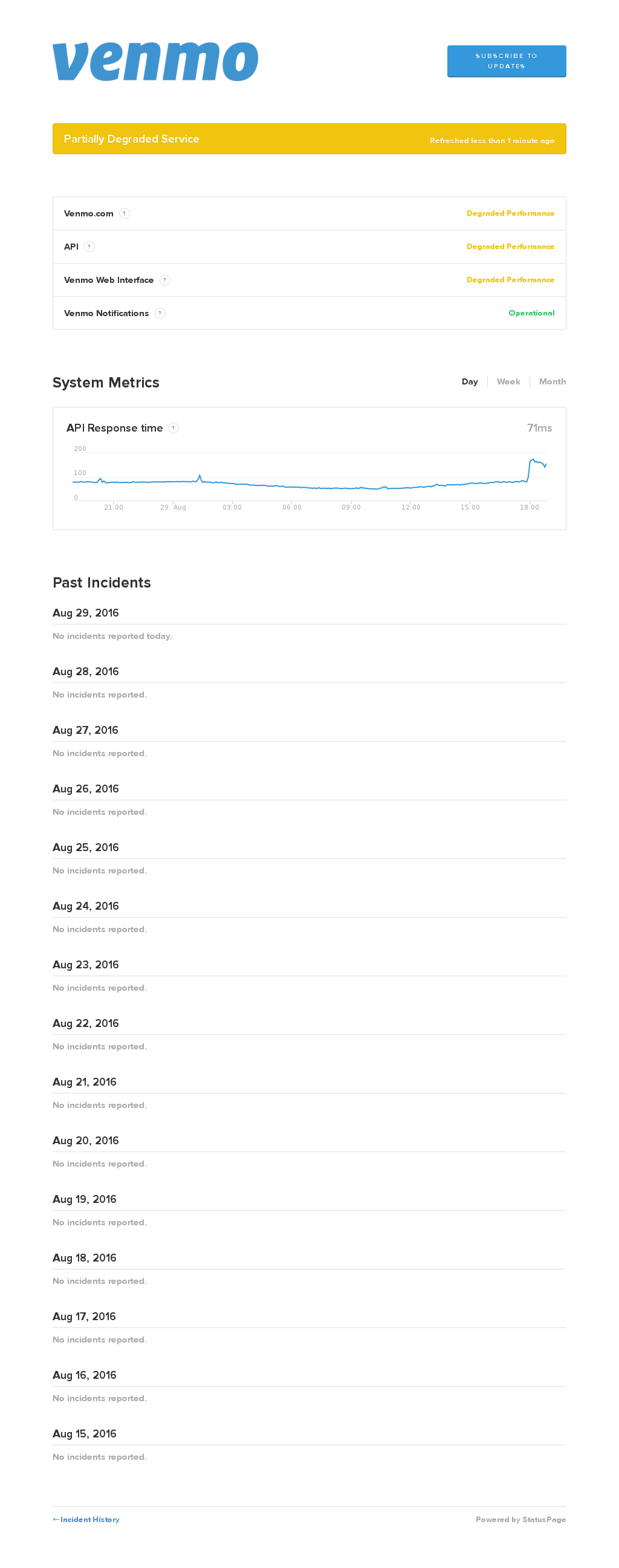Click help icon beside API Response time

pyautogui.click(x=173, y=429)
